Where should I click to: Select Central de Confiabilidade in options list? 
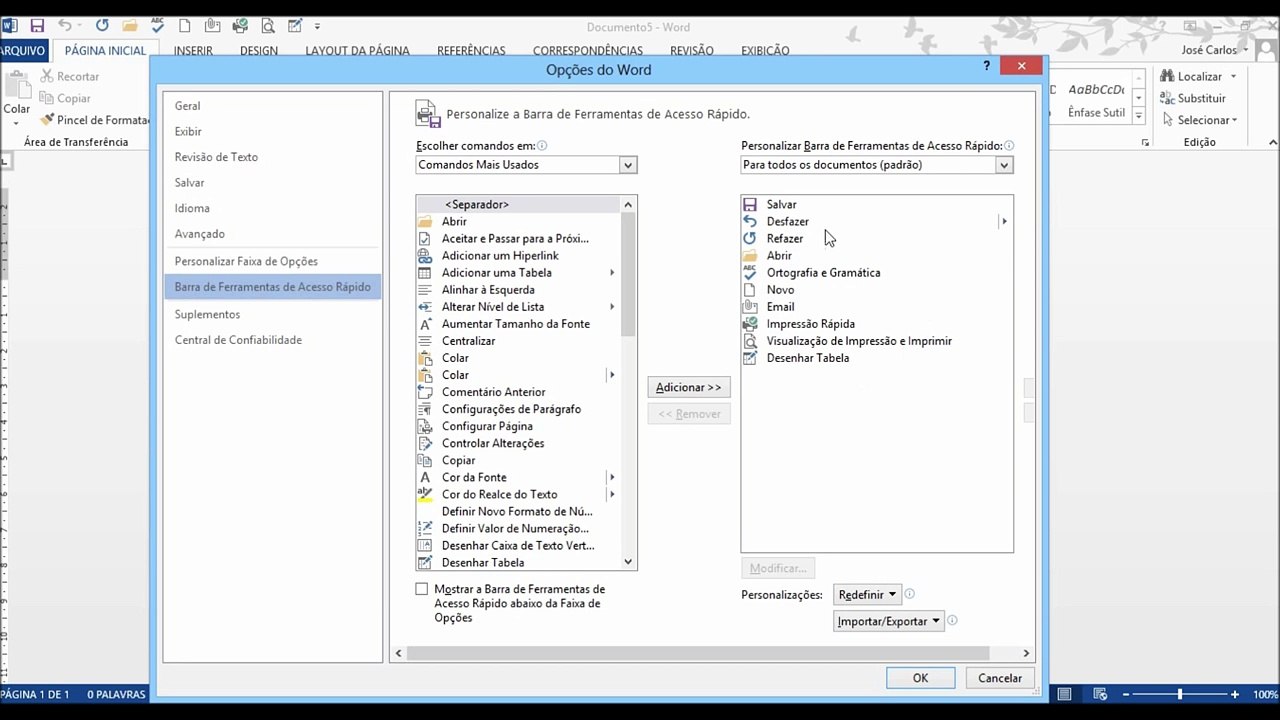point(272,340)
